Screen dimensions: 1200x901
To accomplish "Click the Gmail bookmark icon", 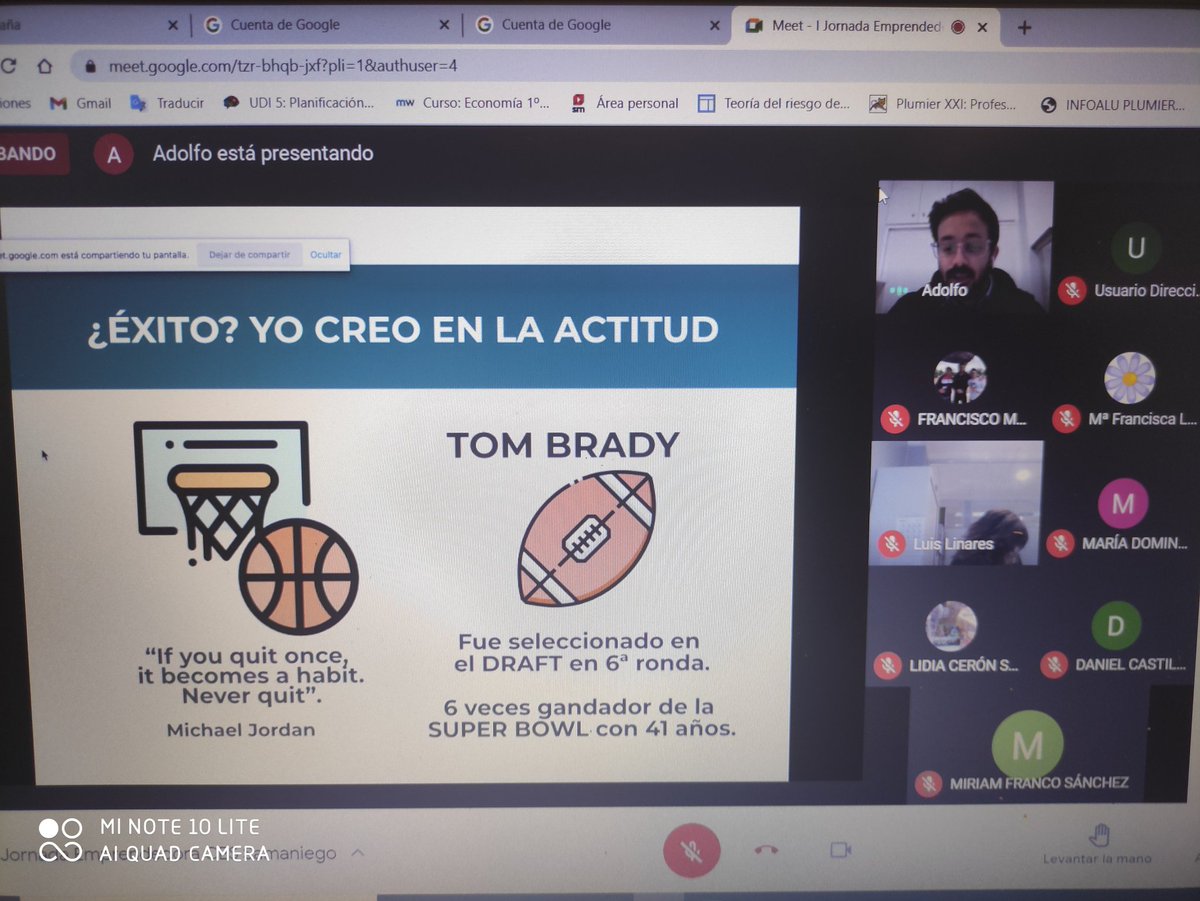I will pos(58,103).
